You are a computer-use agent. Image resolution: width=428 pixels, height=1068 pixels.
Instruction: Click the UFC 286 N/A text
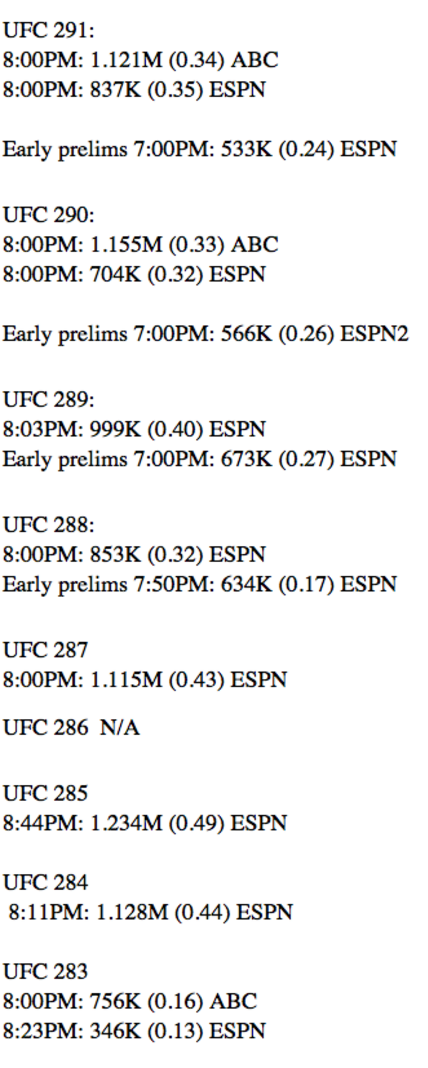pyautogui.click(x=72, y=728)
